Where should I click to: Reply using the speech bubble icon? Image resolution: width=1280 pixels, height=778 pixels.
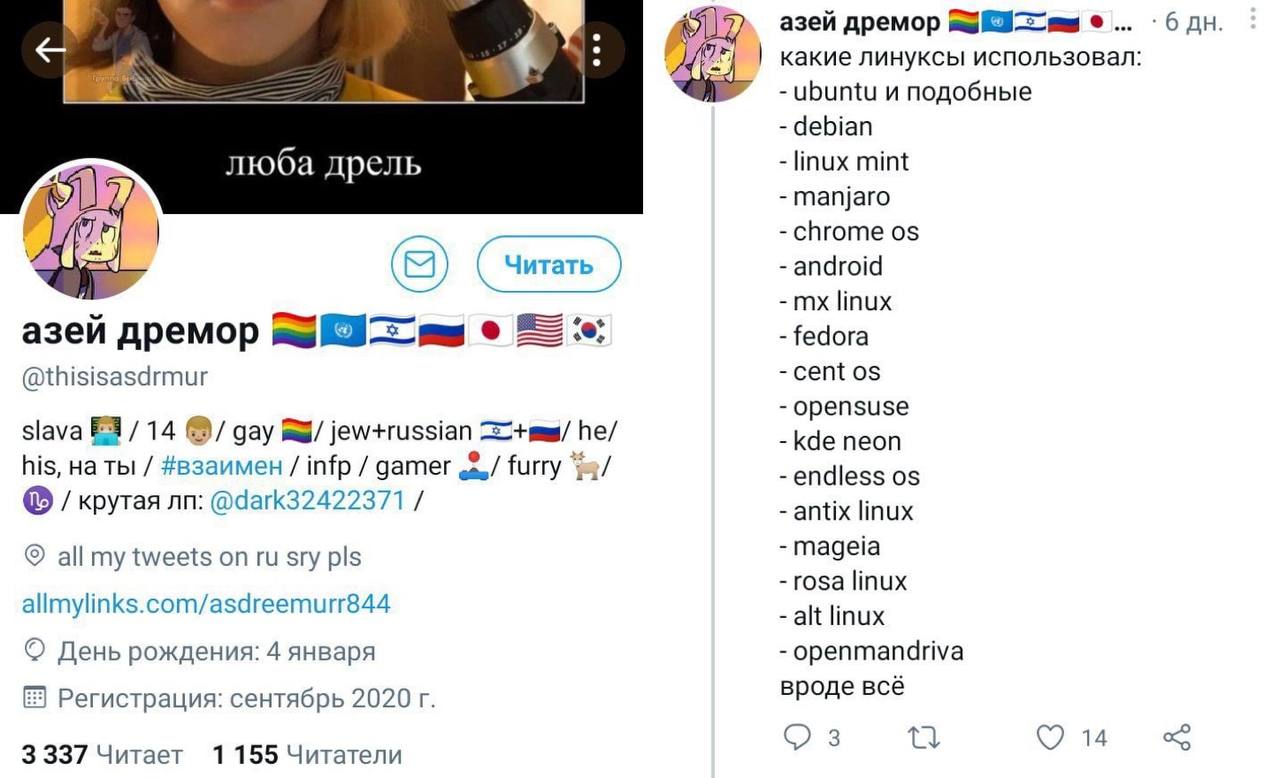click(797, 738)
